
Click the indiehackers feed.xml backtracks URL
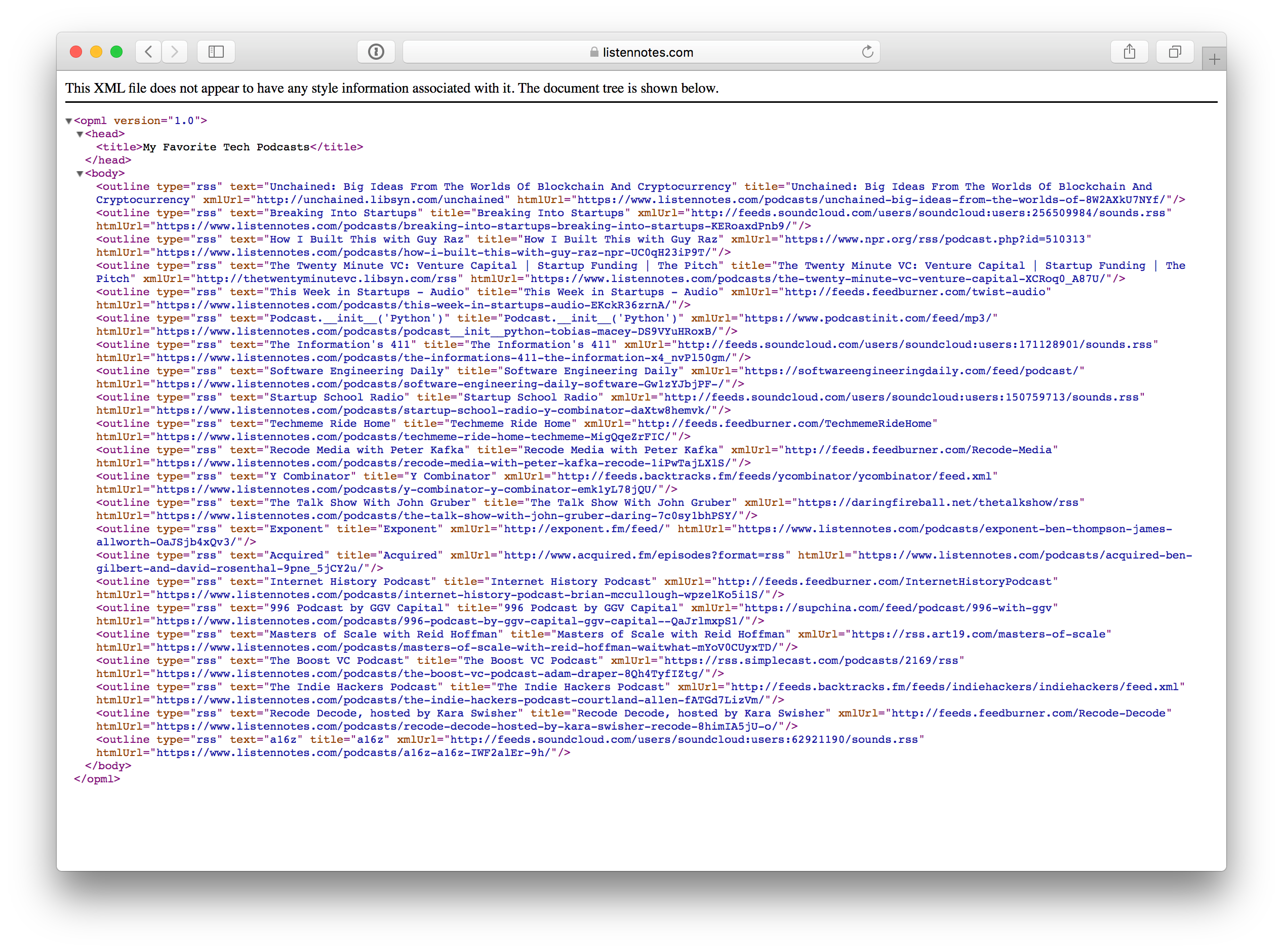pos(954,687)
